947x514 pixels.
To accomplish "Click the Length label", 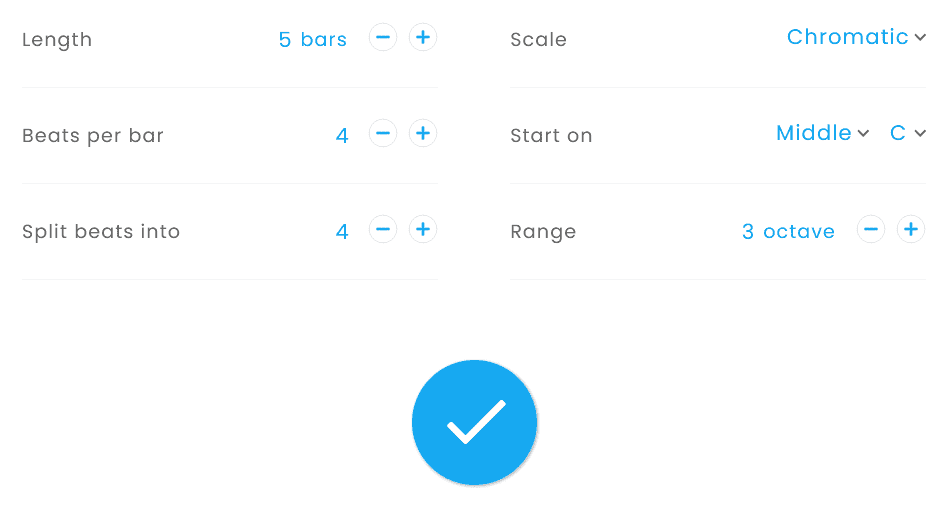I will click(57, 40).
